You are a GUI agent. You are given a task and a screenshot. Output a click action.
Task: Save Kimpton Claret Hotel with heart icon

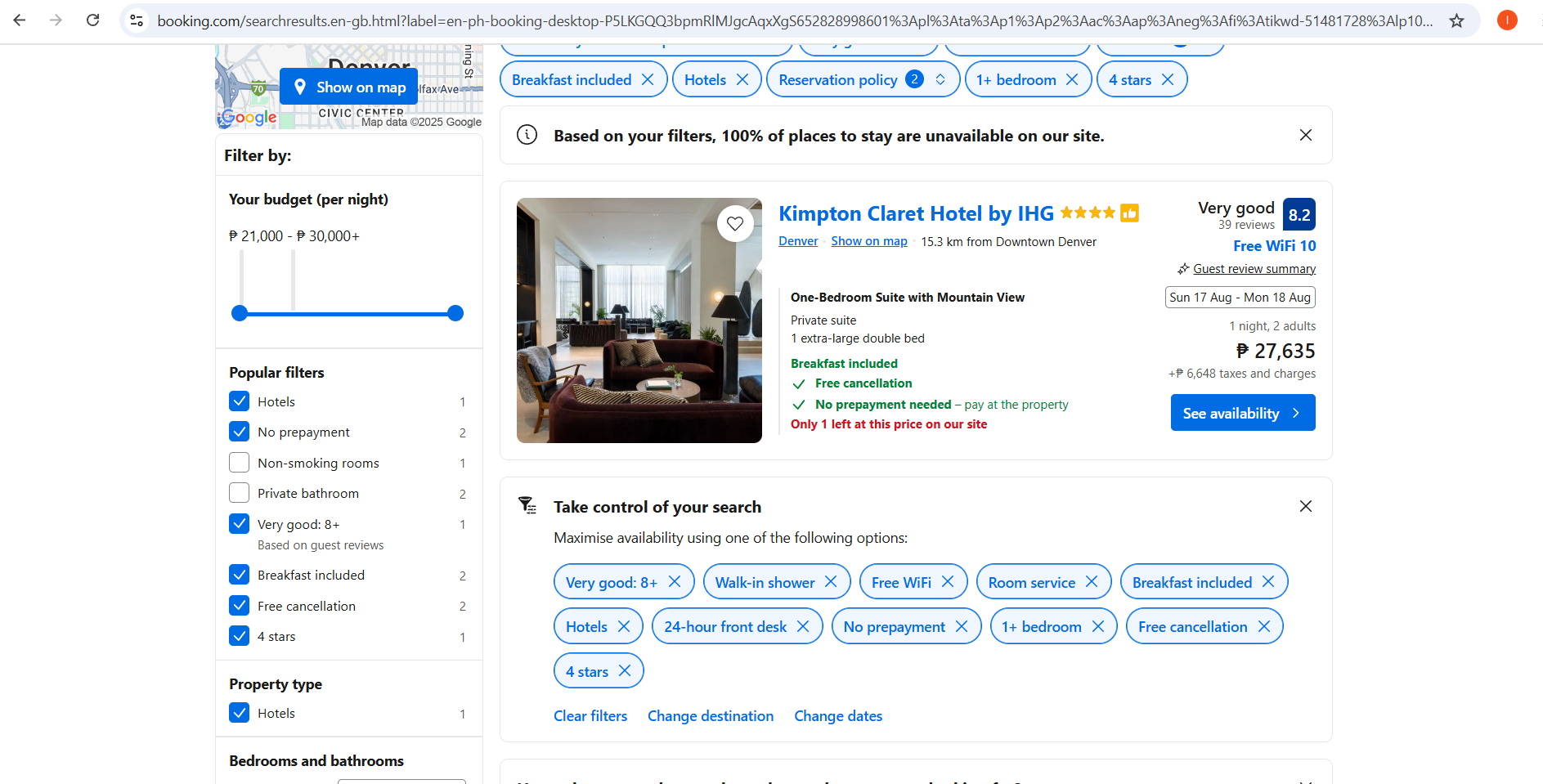click(x=734, y=223)
